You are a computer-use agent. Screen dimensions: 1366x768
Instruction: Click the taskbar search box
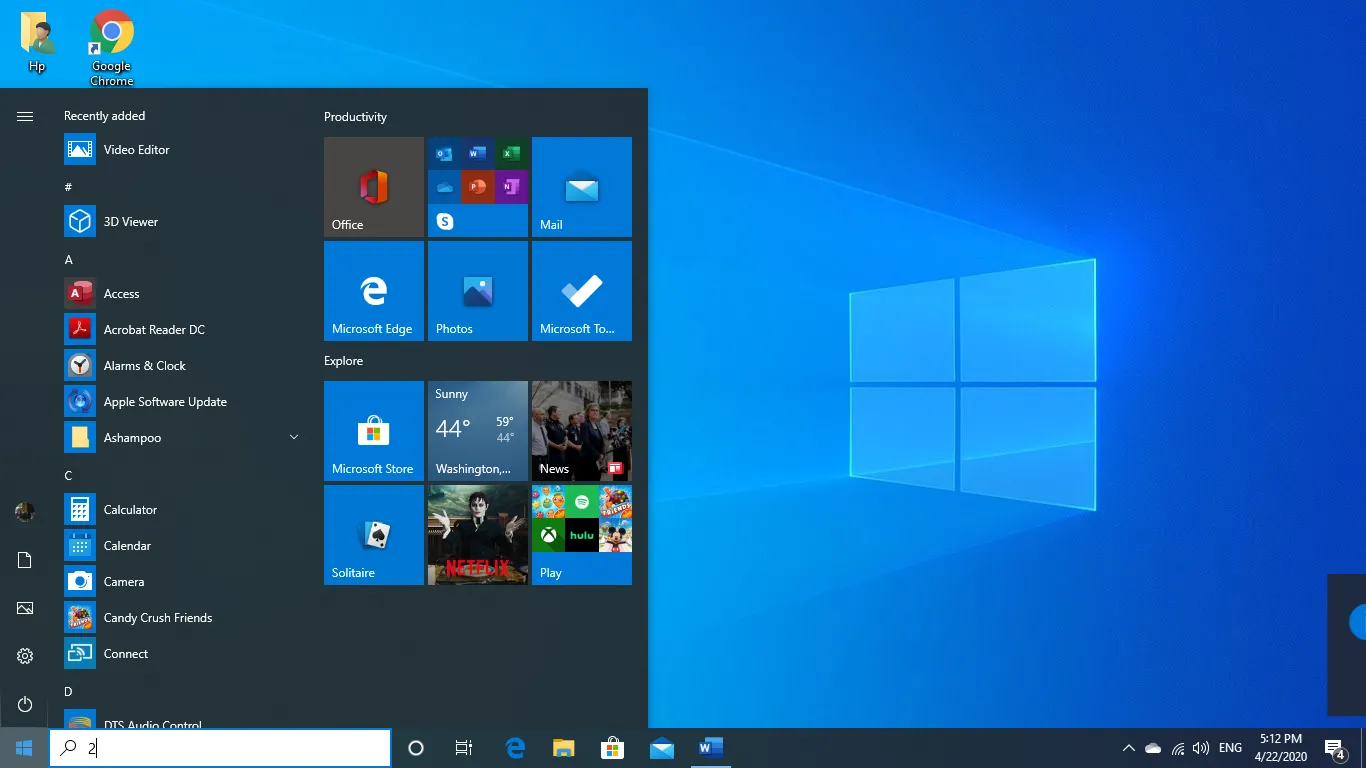[x=220, y=748]
